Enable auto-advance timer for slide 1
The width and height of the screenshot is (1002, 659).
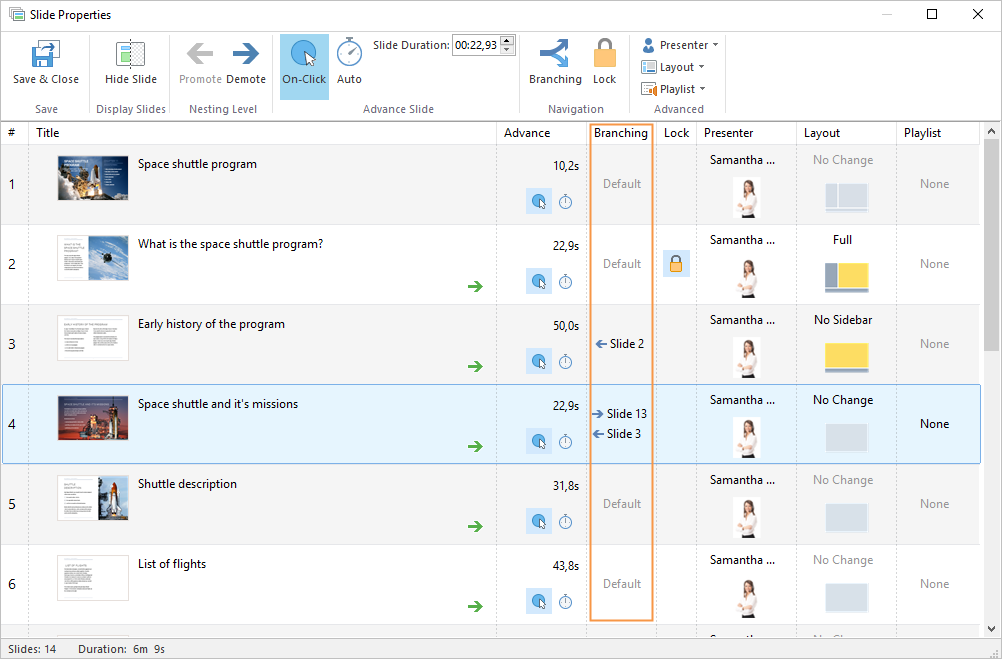565,202
